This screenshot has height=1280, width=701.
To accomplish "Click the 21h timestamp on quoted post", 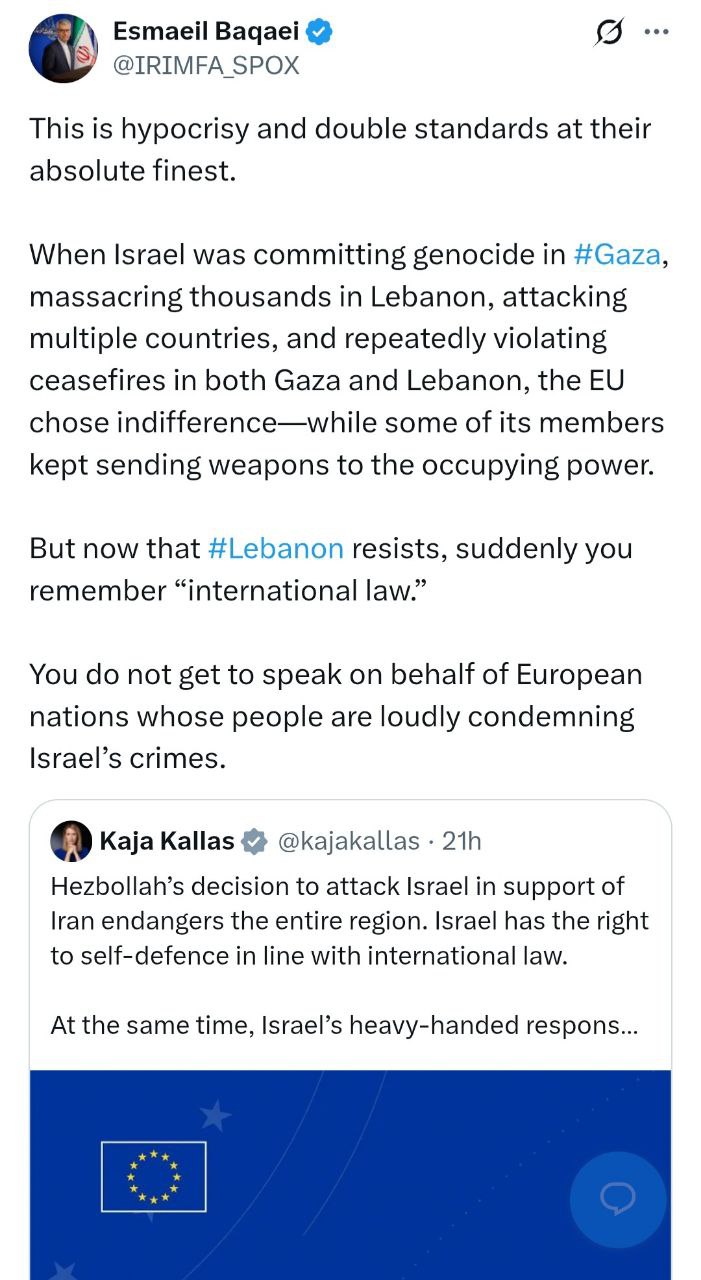I will point(462,841).
